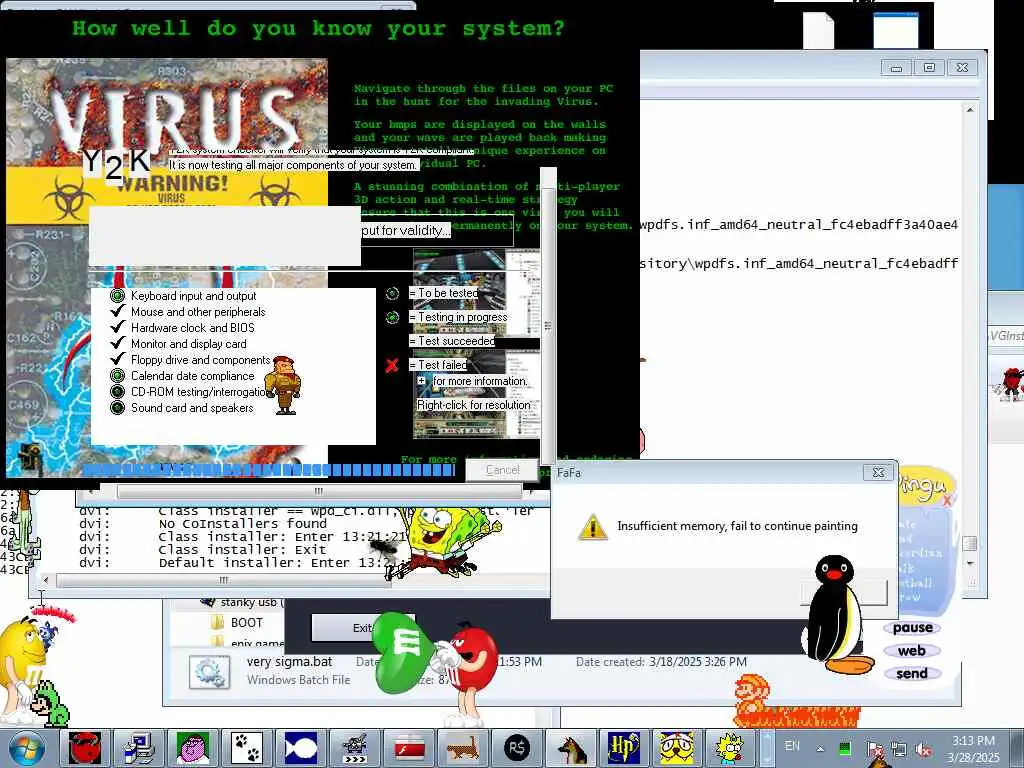
Task: Open the white fish taskbar icon
Action: (300, 748)
